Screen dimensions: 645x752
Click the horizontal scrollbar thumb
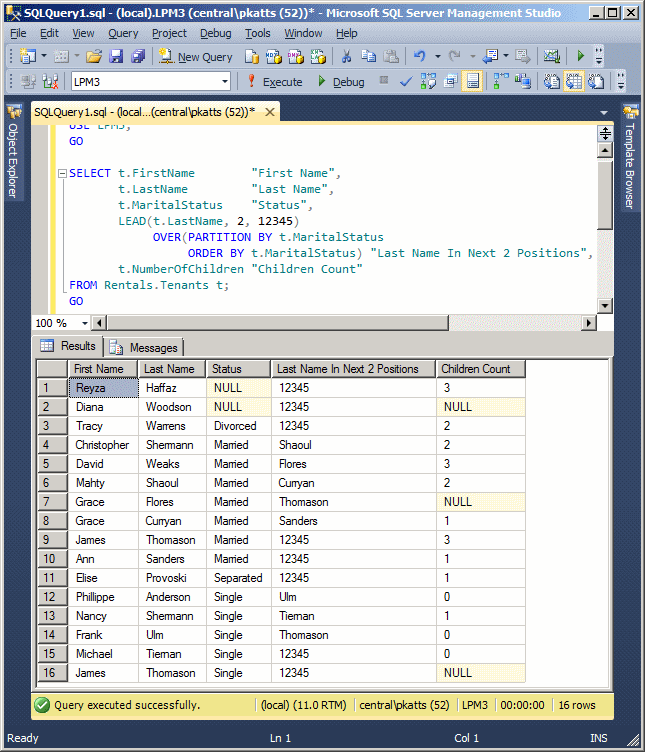pos(278,323)
